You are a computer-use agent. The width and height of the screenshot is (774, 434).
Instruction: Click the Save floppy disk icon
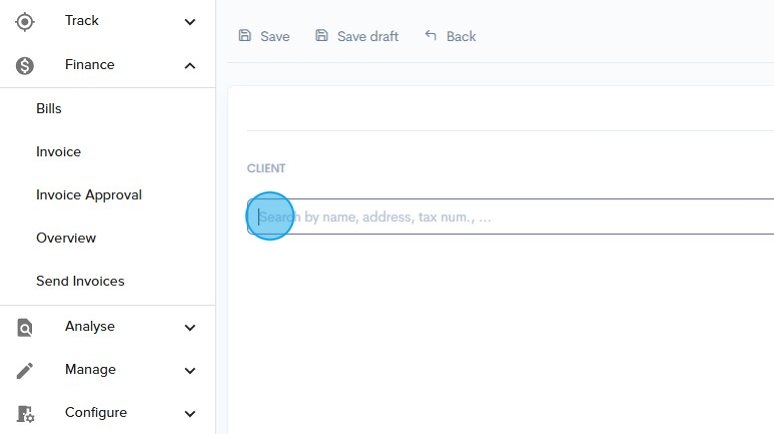pos(245,36)
